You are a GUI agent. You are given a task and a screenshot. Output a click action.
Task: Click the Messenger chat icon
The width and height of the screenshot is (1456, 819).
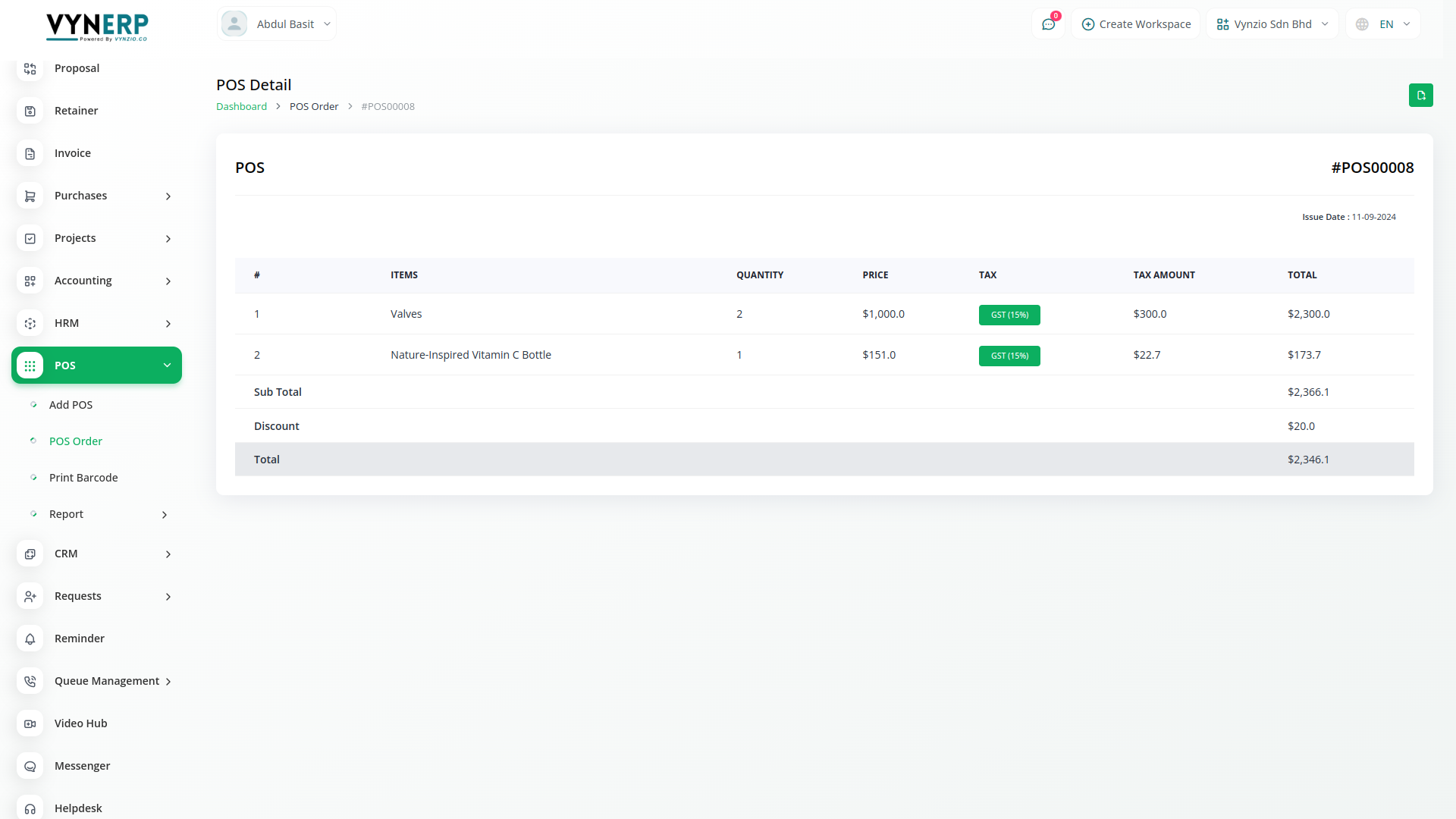point(30,766)
